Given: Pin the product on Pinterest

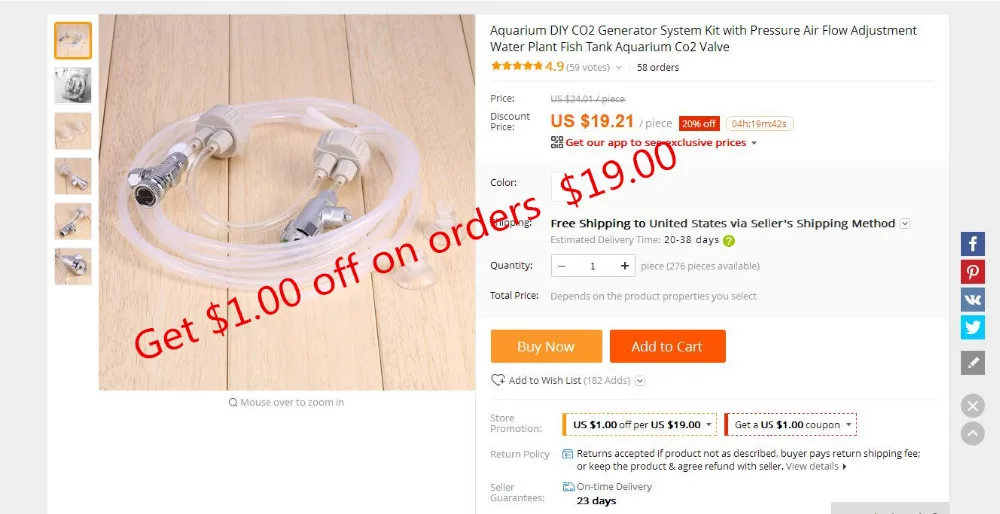Looking at the screenshot, I should pos(973,272).
